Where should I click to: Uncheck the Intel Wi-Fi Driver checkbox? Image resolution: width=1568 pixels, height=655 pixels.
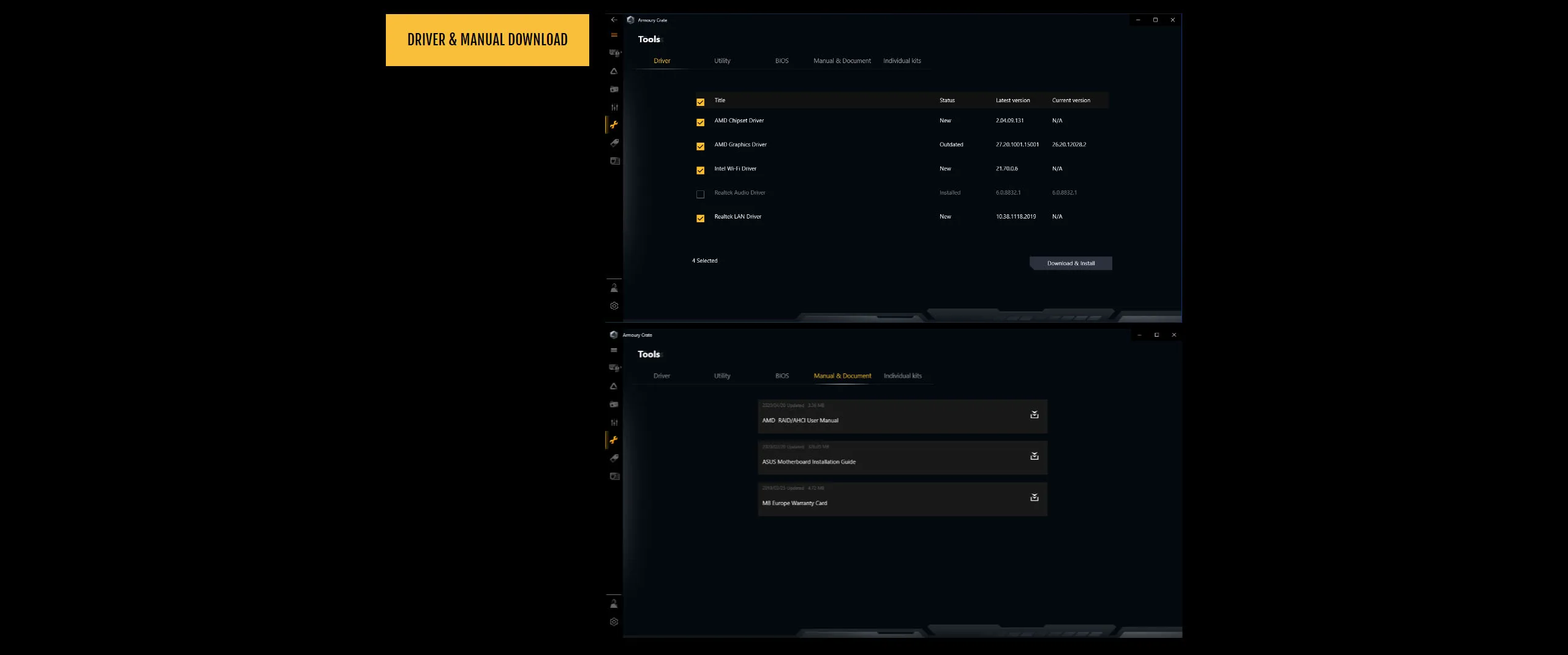coord(700,170)
